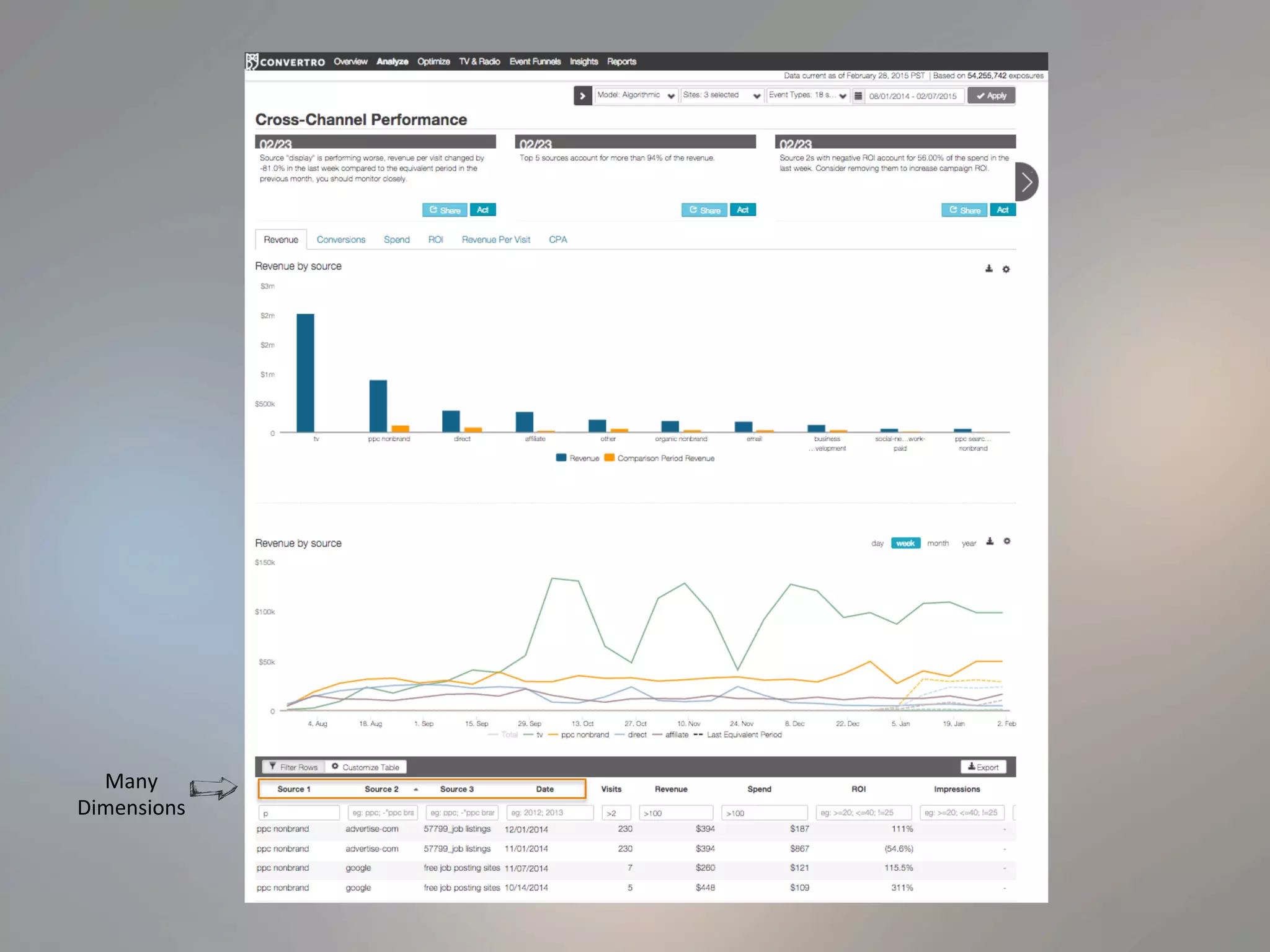Image resolution: width=1270 pixels, height=952 pixels.
Task: Click the Convertro logo icon
Action: pyautogui.click(x=252, y=61)
